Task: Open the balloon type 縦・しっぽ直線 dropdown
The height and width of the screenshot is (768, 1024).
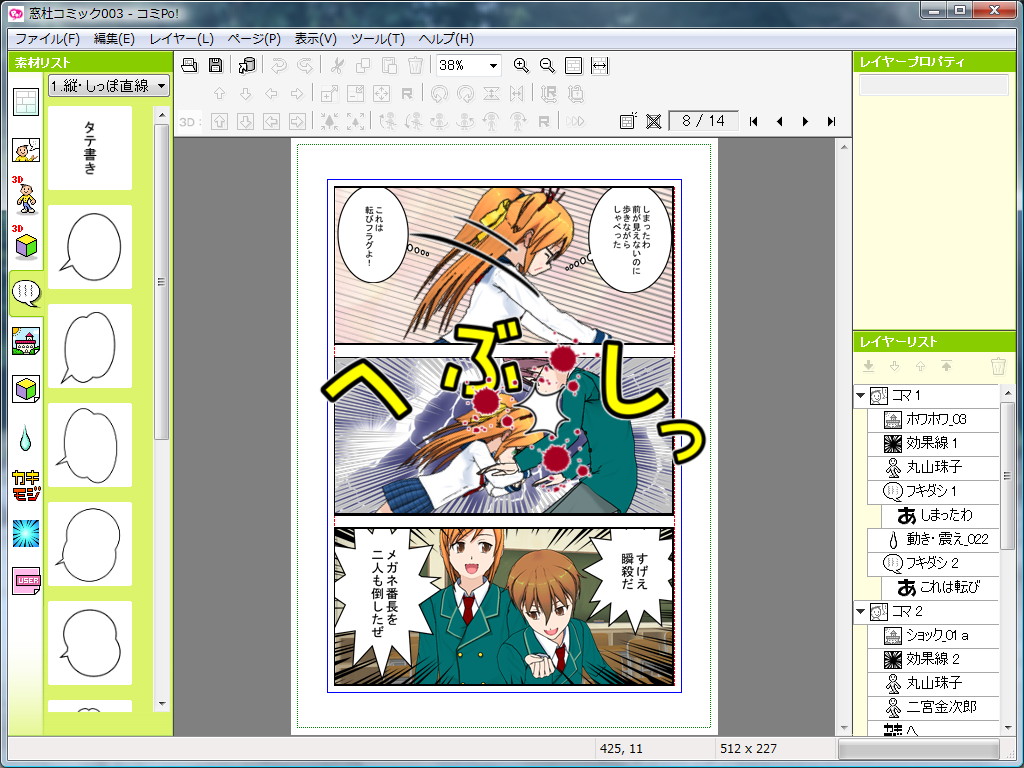Action: (108, 86)
